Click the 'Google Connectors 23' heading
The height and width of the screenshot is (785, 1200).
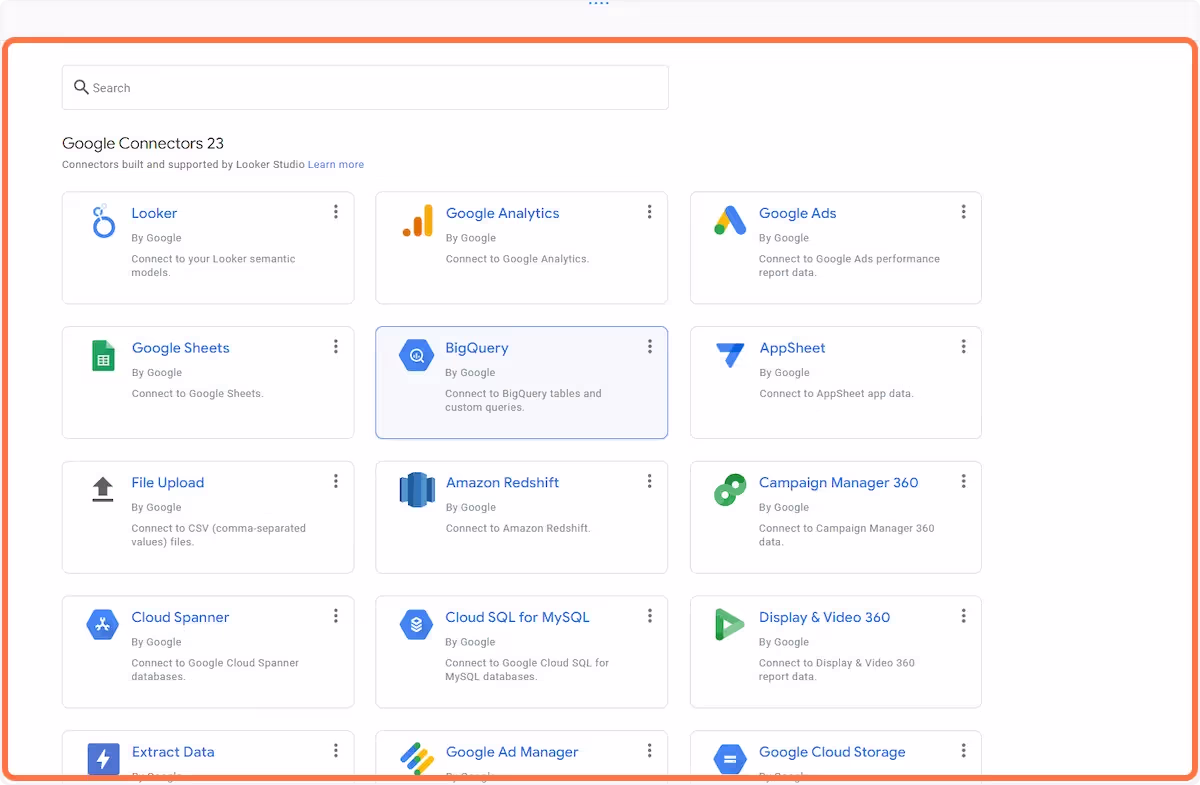pos(143,144)
